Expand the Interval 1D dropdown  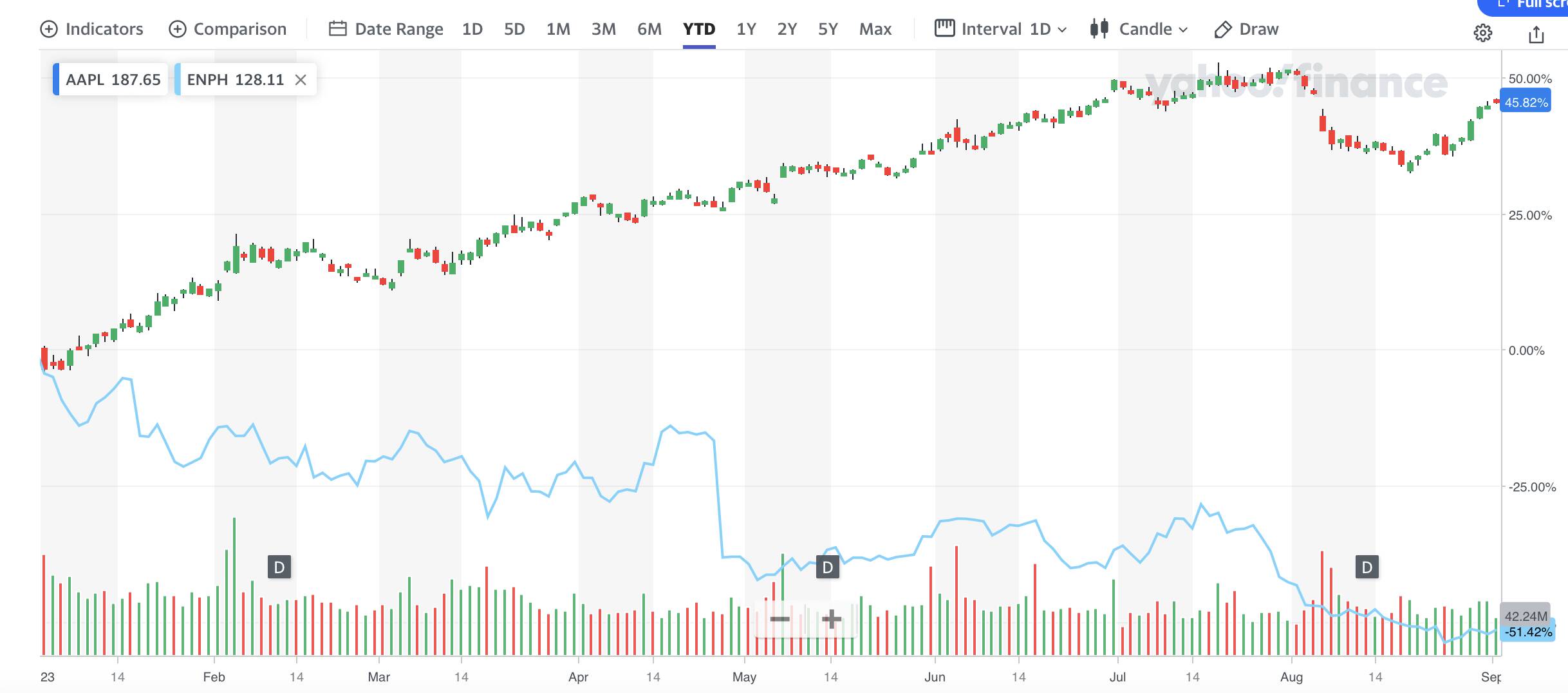1001,29
